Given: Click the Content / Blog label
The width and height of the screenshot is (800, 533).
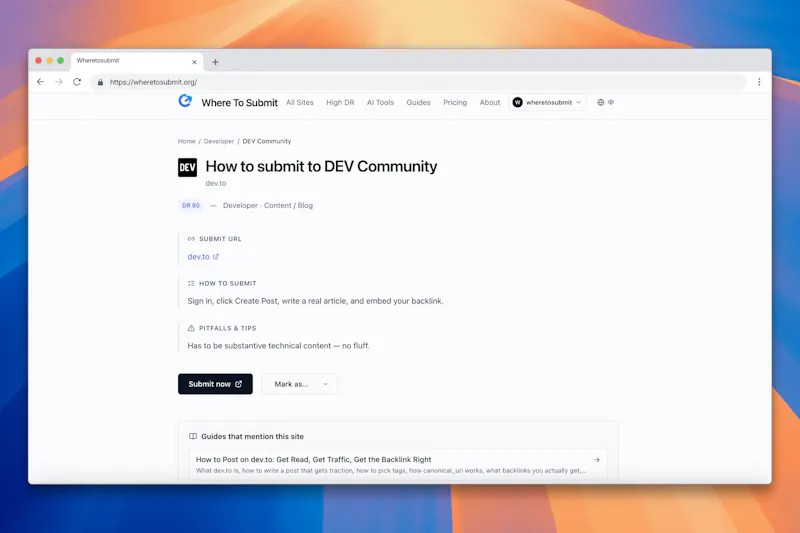Looking at the screenshot, I should coord(288,206).
